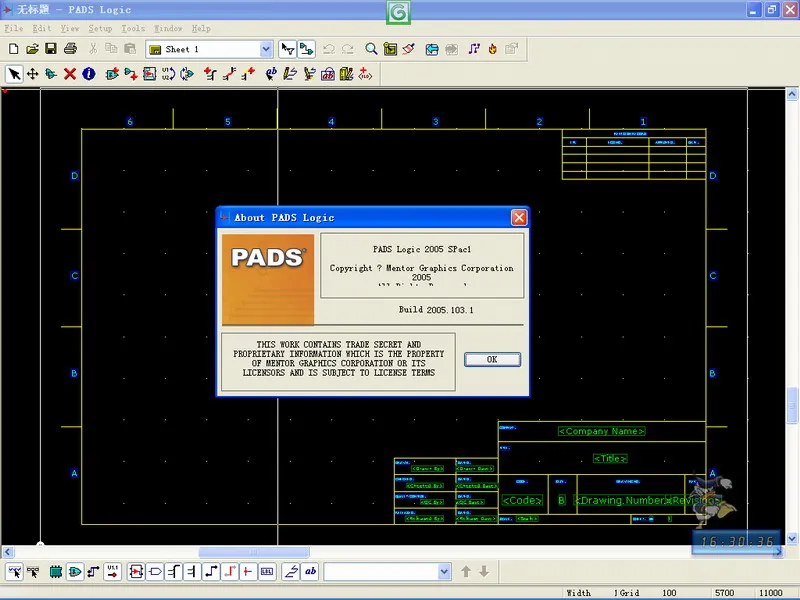The height and width of the screenshot is (600, 800).
Task: Toggle the Parts filter green chip button
Action: (x=56, y=572)
